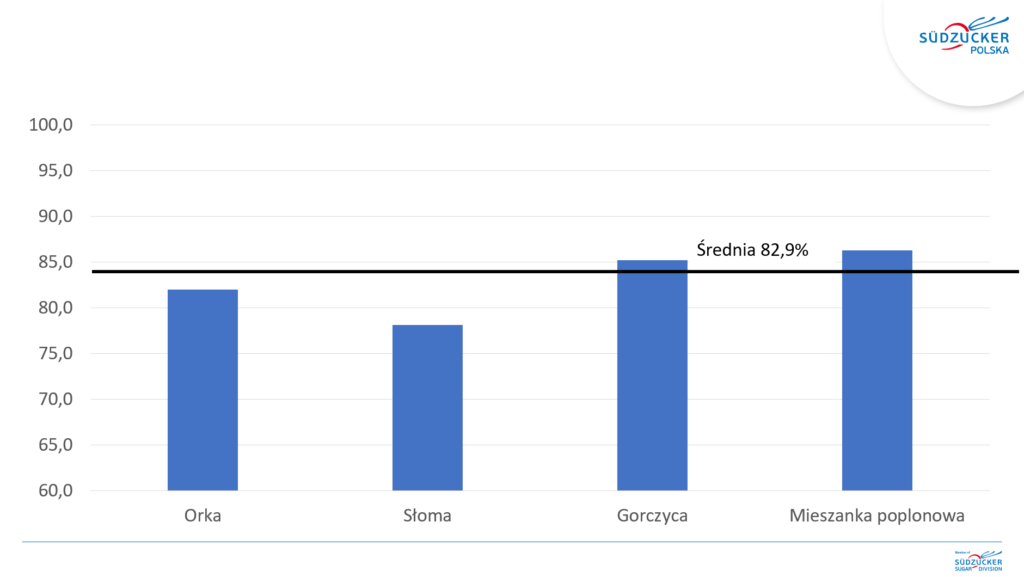This screenshot has height=577, width=1024.
Task: Click the 75,0 axis value
Action: [x=56, y=353]
